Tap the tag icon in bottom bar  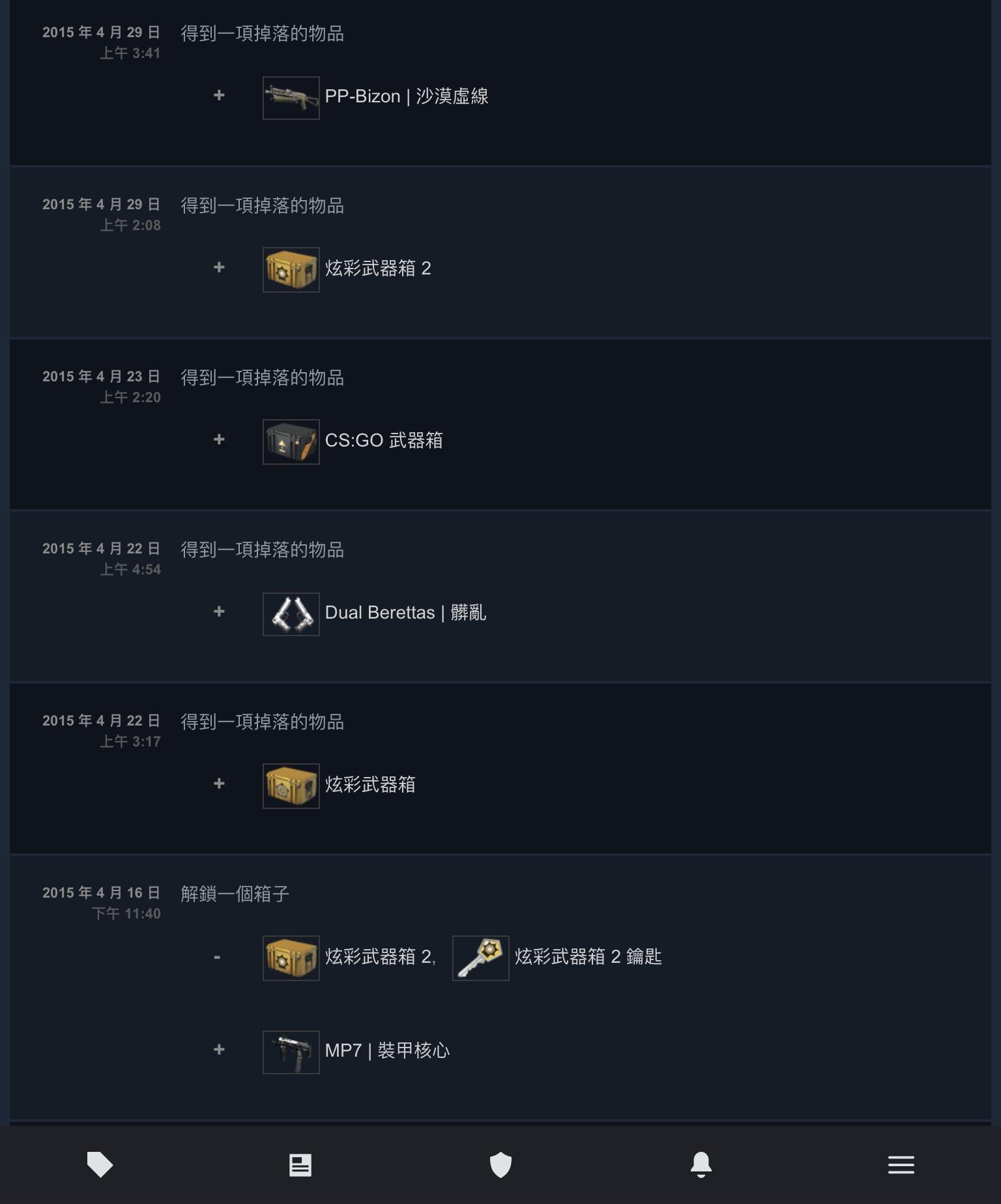click(x=100, y=1164)
